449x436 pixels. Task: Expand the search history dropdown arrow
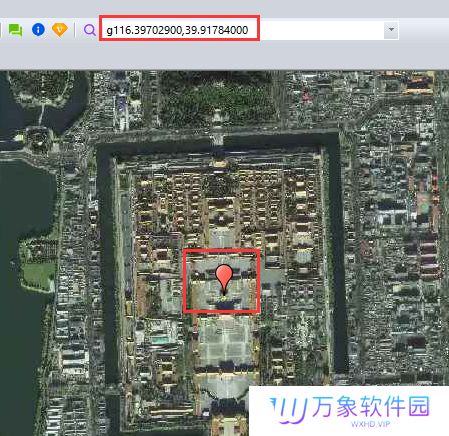tap(391, 30)
